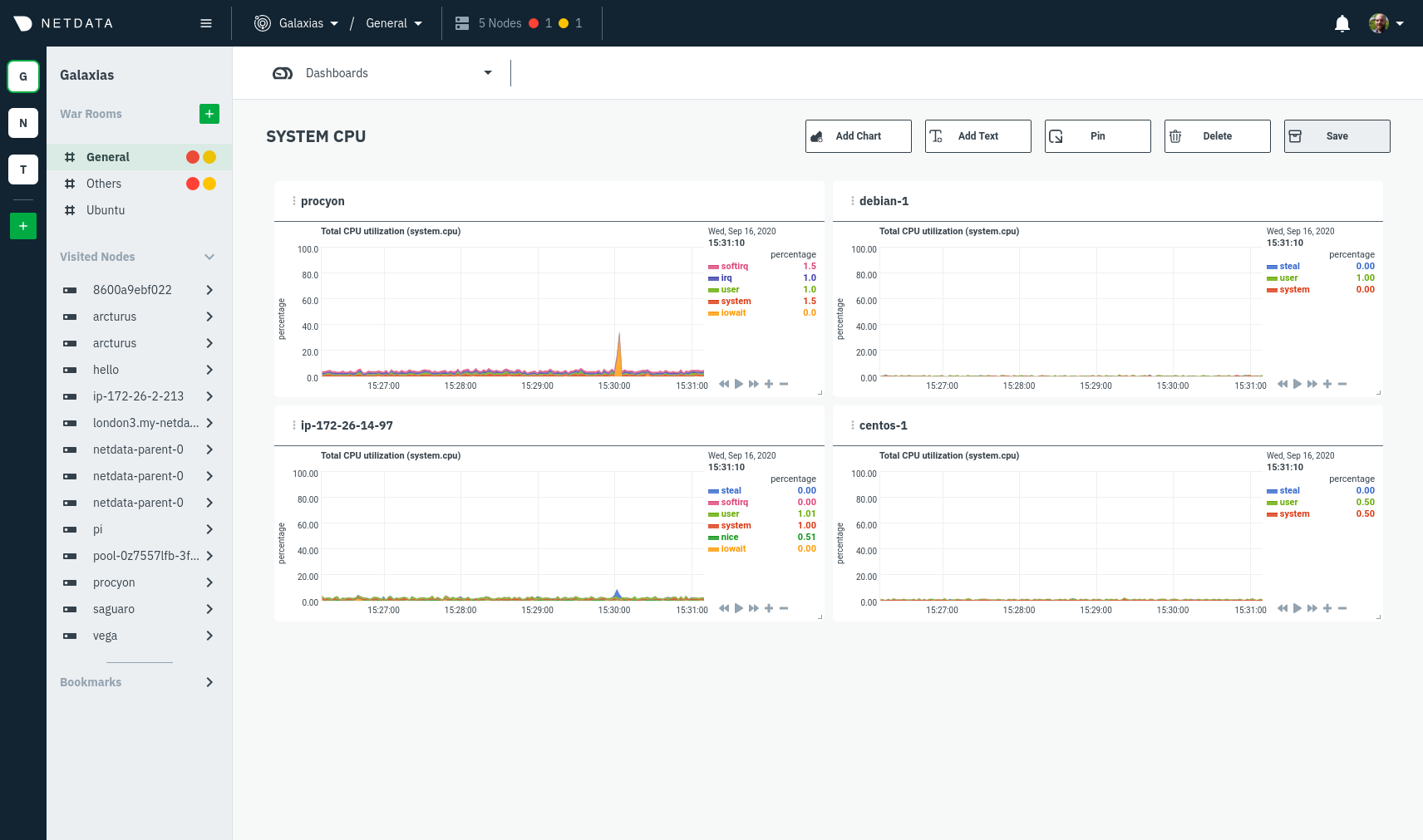The height and width of the screenshot is (840, 1423).
Task: Expand the pi node chevron
Action: point(209,529)
